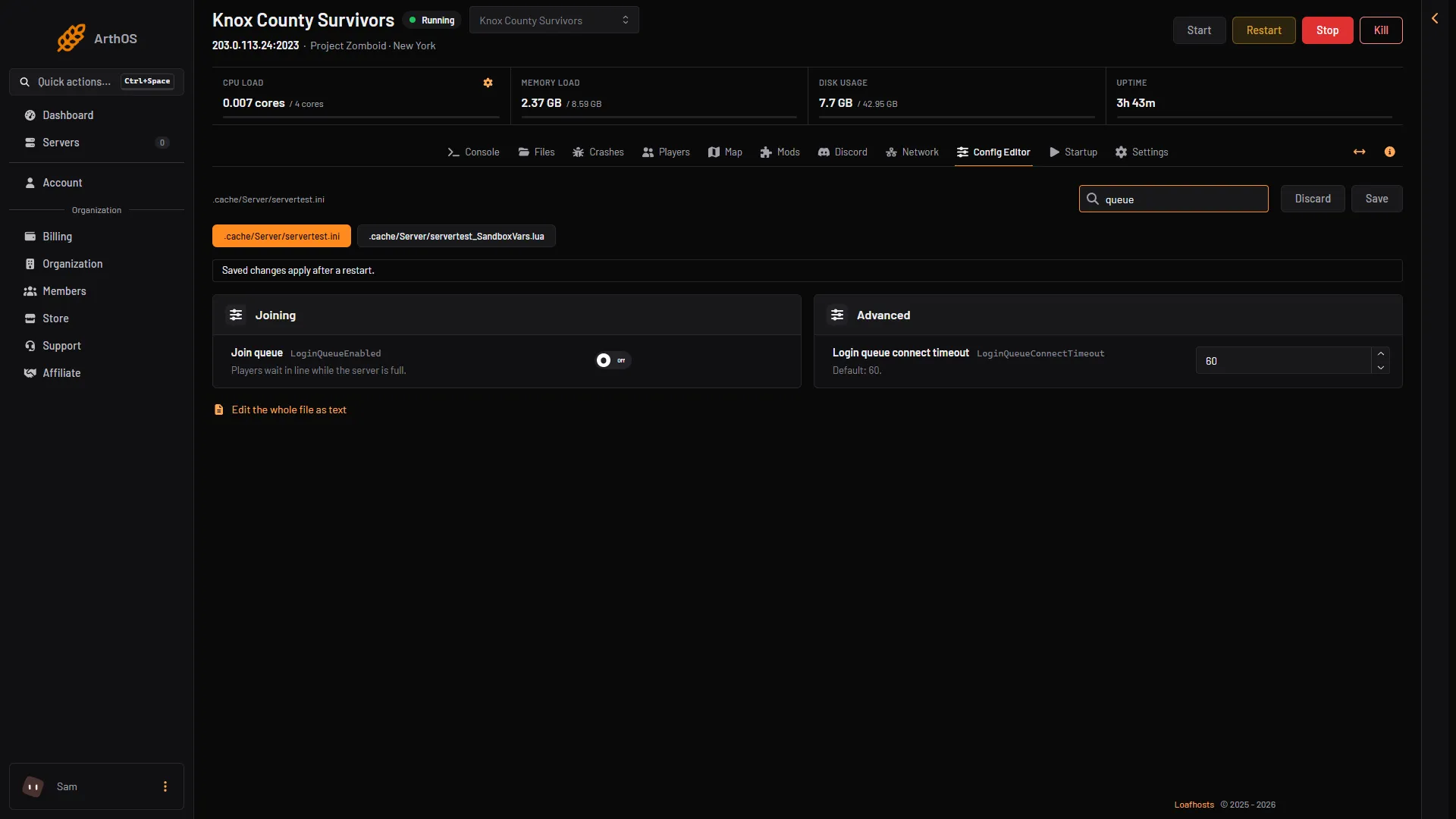Switch to the Players tab
Image resolution: width=1456 pixels, height=819 pixels.
(x=666, y=152)
